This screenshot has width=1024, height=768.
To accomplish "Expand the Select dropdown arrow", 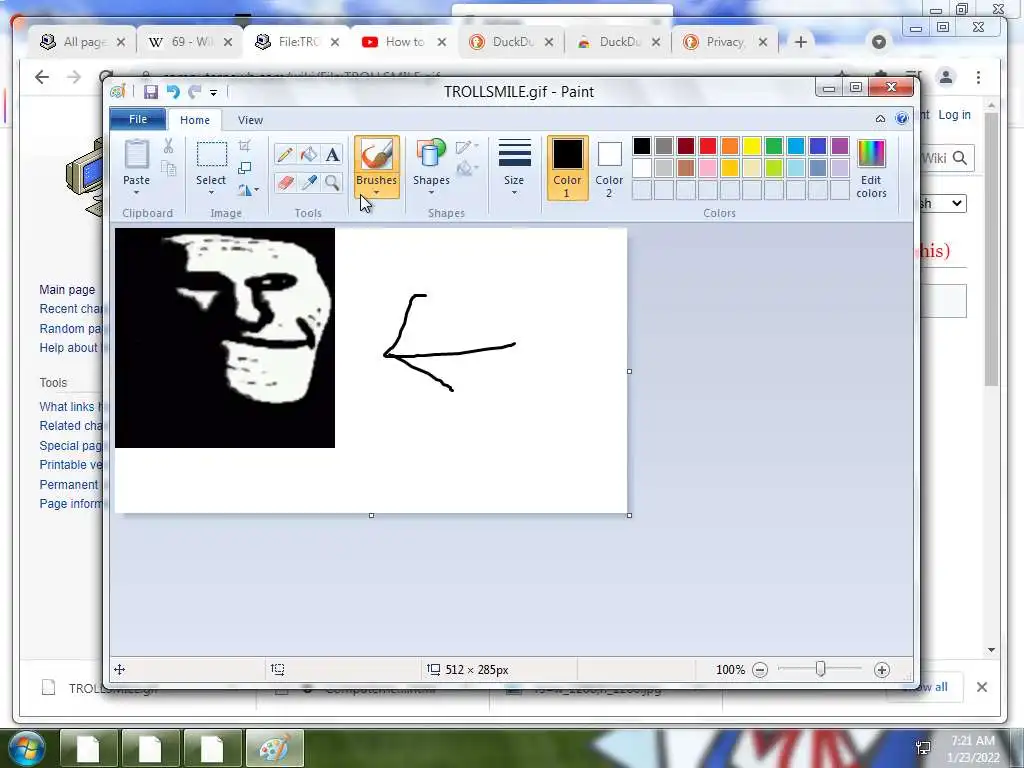I will tap(212, 193).
